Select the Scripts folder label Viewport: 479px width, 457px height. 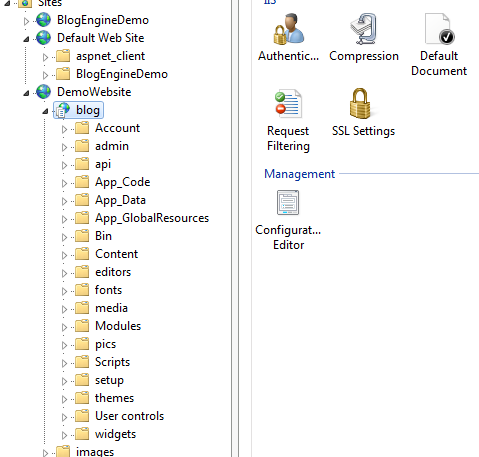[x=112, y=362]
